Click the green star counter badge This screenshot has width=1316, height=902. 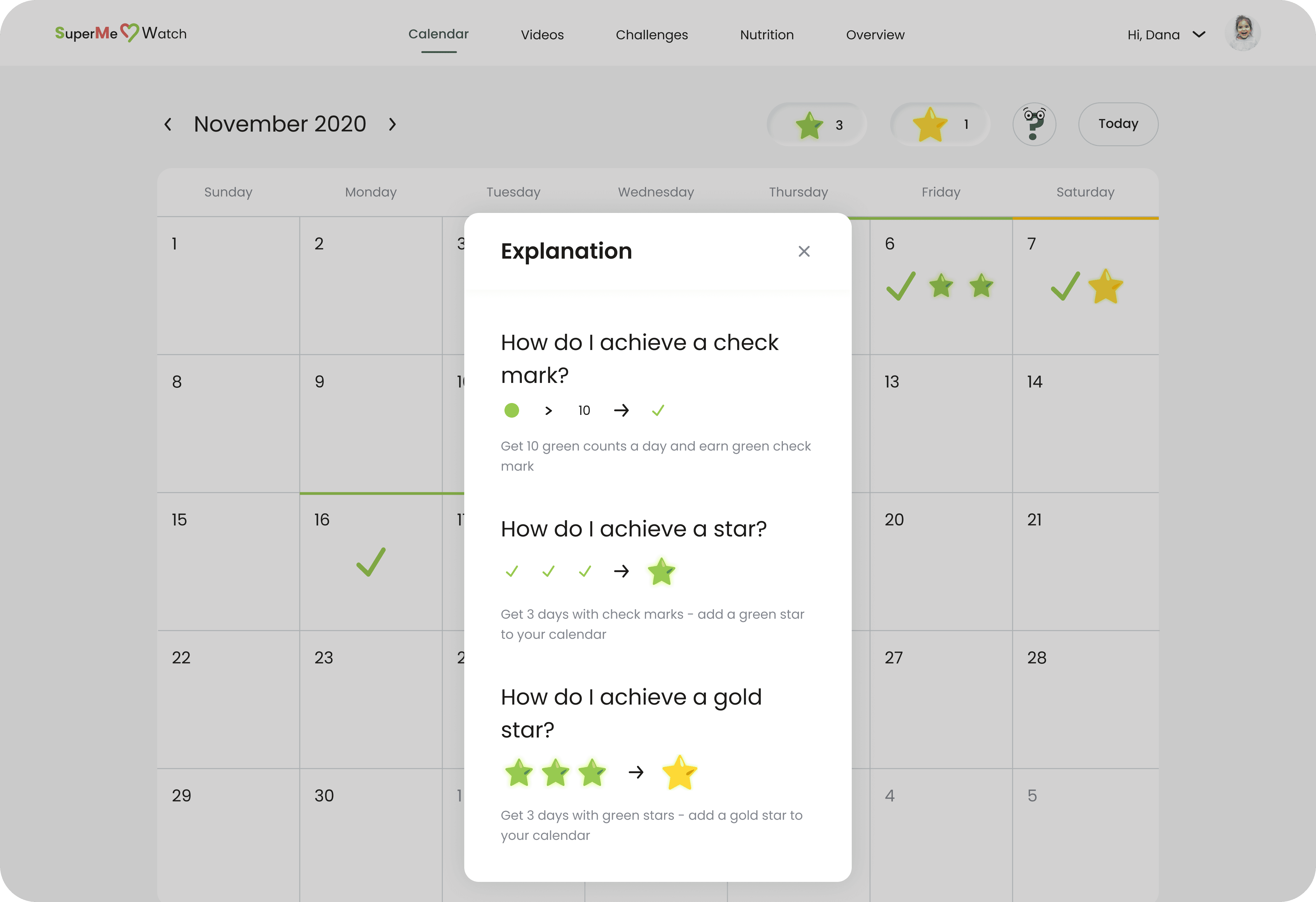pyautogui.click(x=816, y=125)
